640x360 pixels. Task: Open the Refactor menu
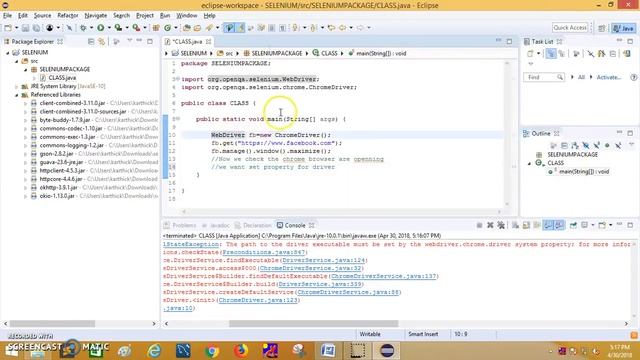coord(68,16)
